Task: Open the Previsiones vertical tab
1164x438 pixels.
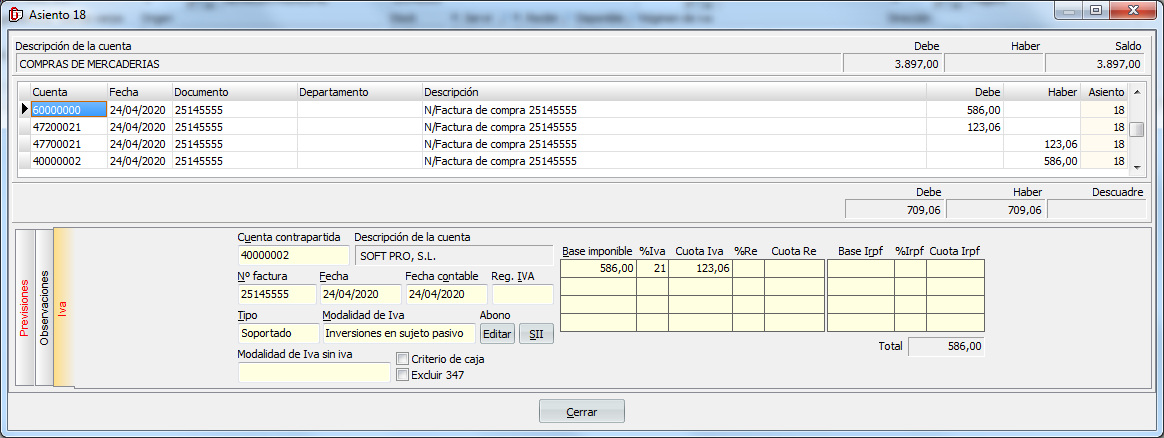Action: pos(25,308)
